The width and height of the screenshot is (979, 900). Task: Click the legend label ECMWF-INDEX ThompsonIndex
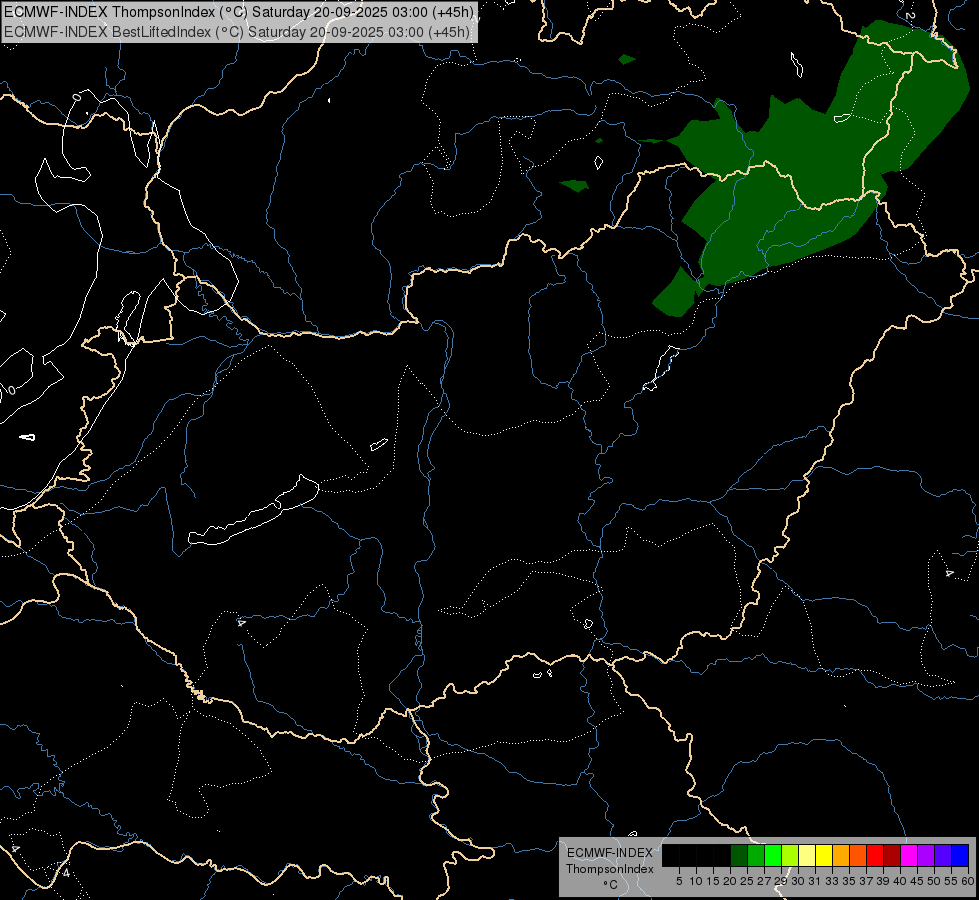(610, 861)
